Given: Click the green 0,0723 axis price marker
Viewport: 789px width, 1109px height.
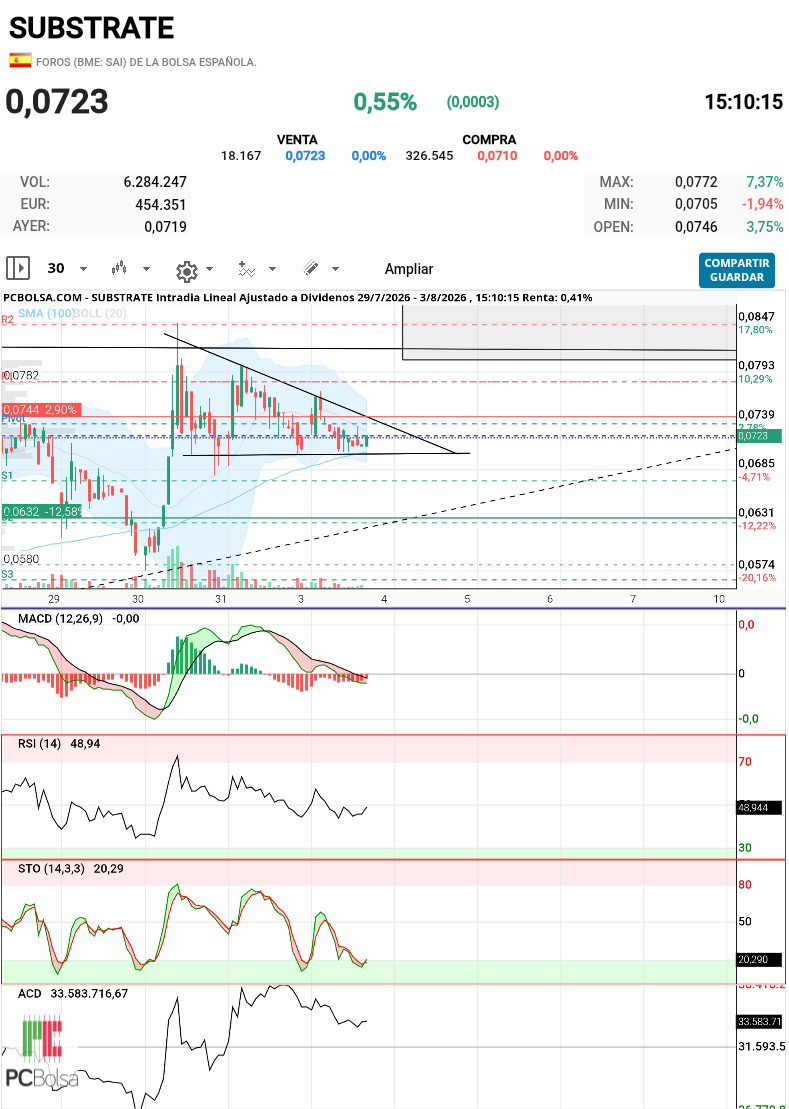Looking at the screenshot, I should 760,437.
